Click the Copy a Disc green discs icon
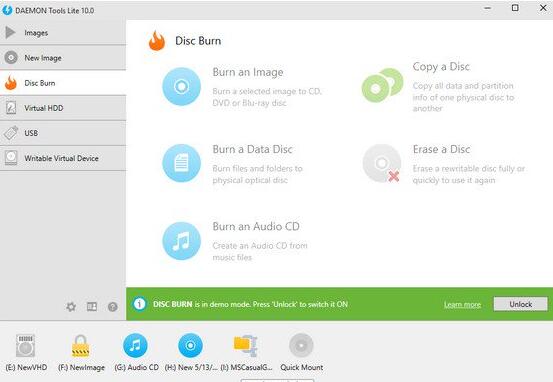The image size is (553, 382). point(382,85)
